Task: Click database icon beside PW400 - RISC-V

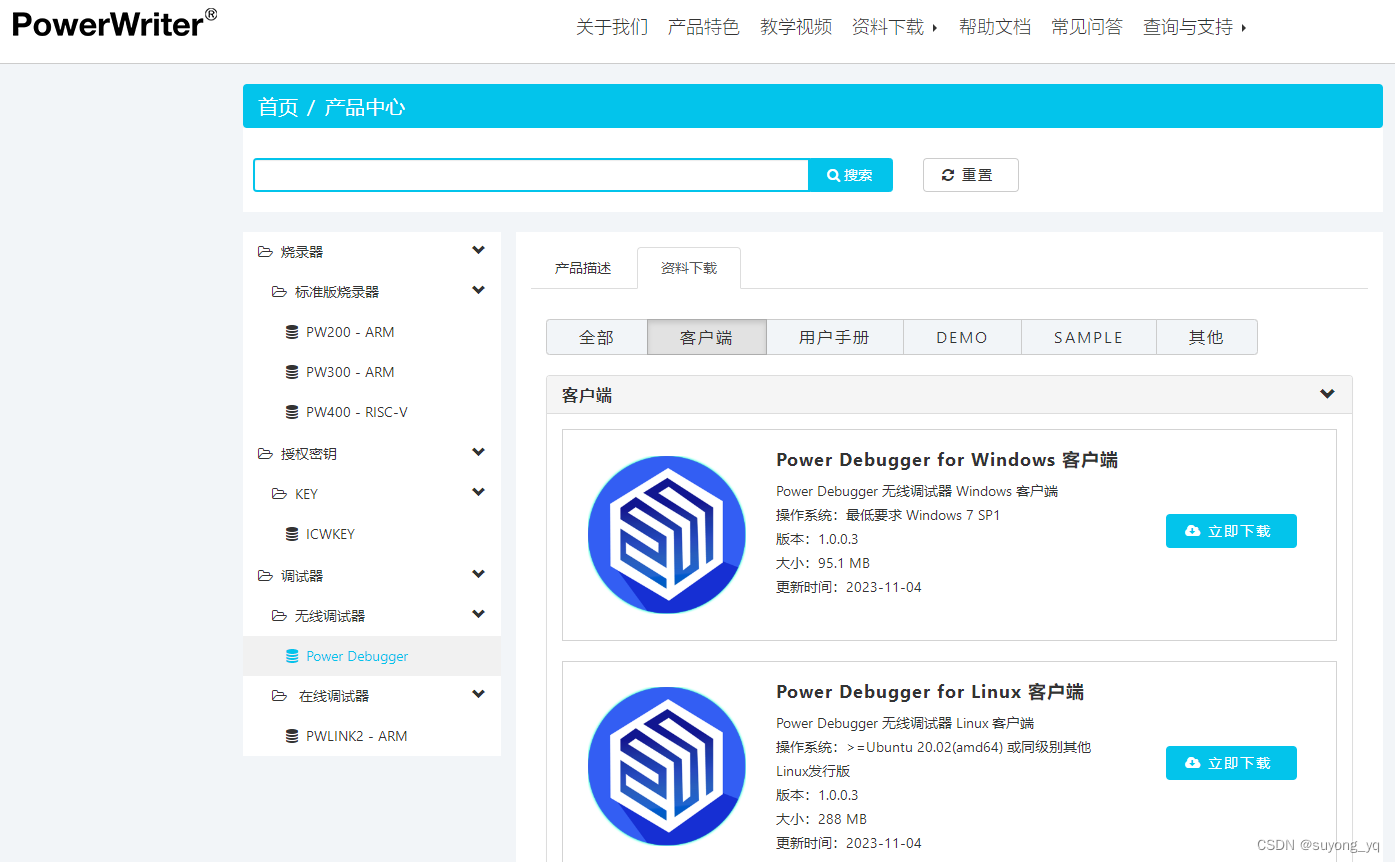Action: point(292,412)
